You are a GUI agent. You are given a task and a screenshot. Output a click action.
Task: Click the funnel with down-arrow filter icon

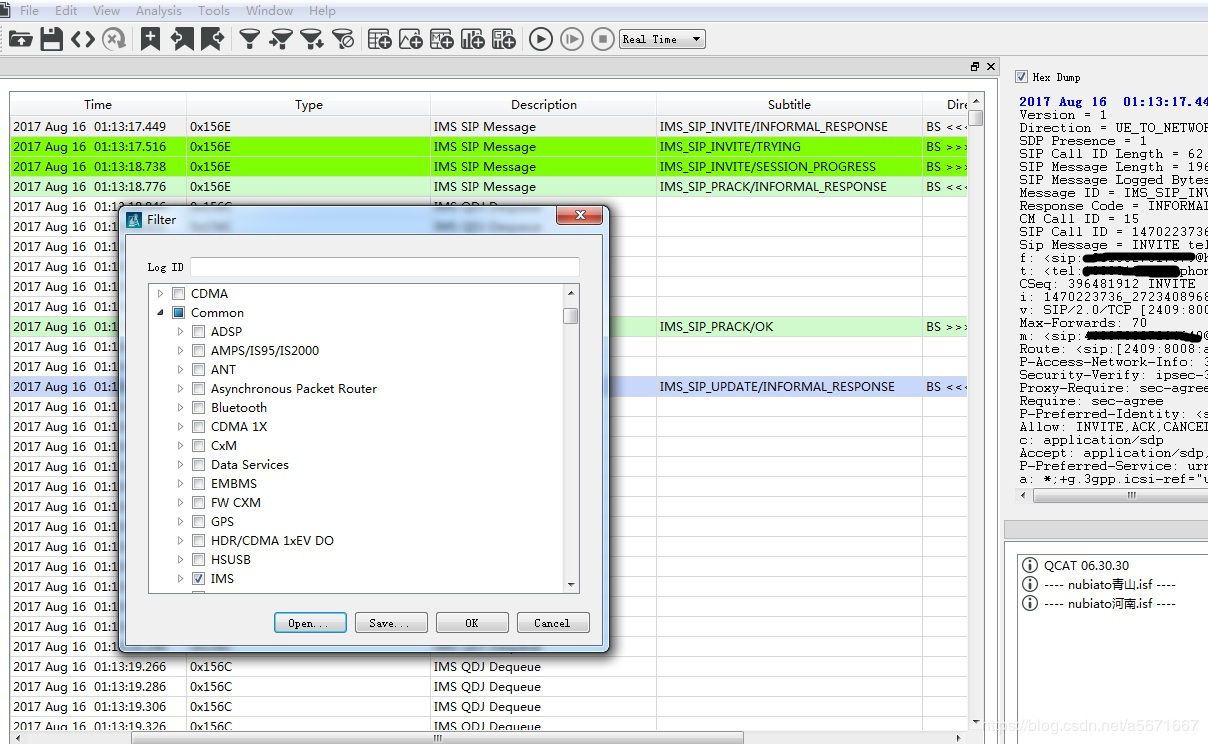(x=312, y=39)
